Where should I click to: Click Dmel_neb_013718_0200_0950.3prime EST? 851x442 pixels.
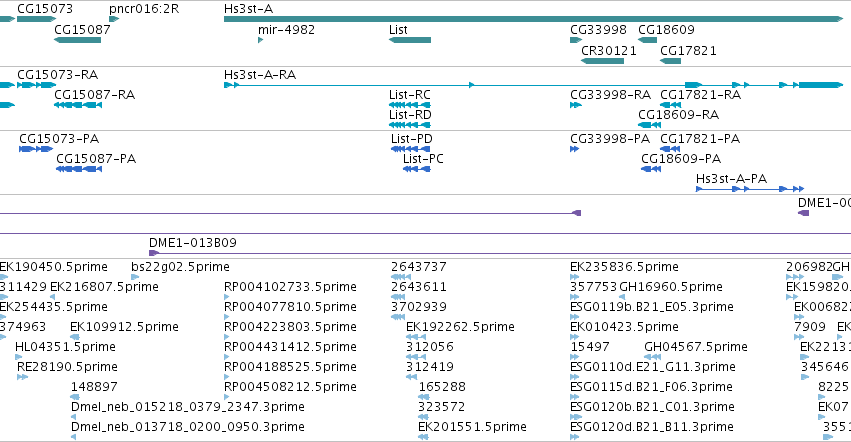tap(73, 437)
